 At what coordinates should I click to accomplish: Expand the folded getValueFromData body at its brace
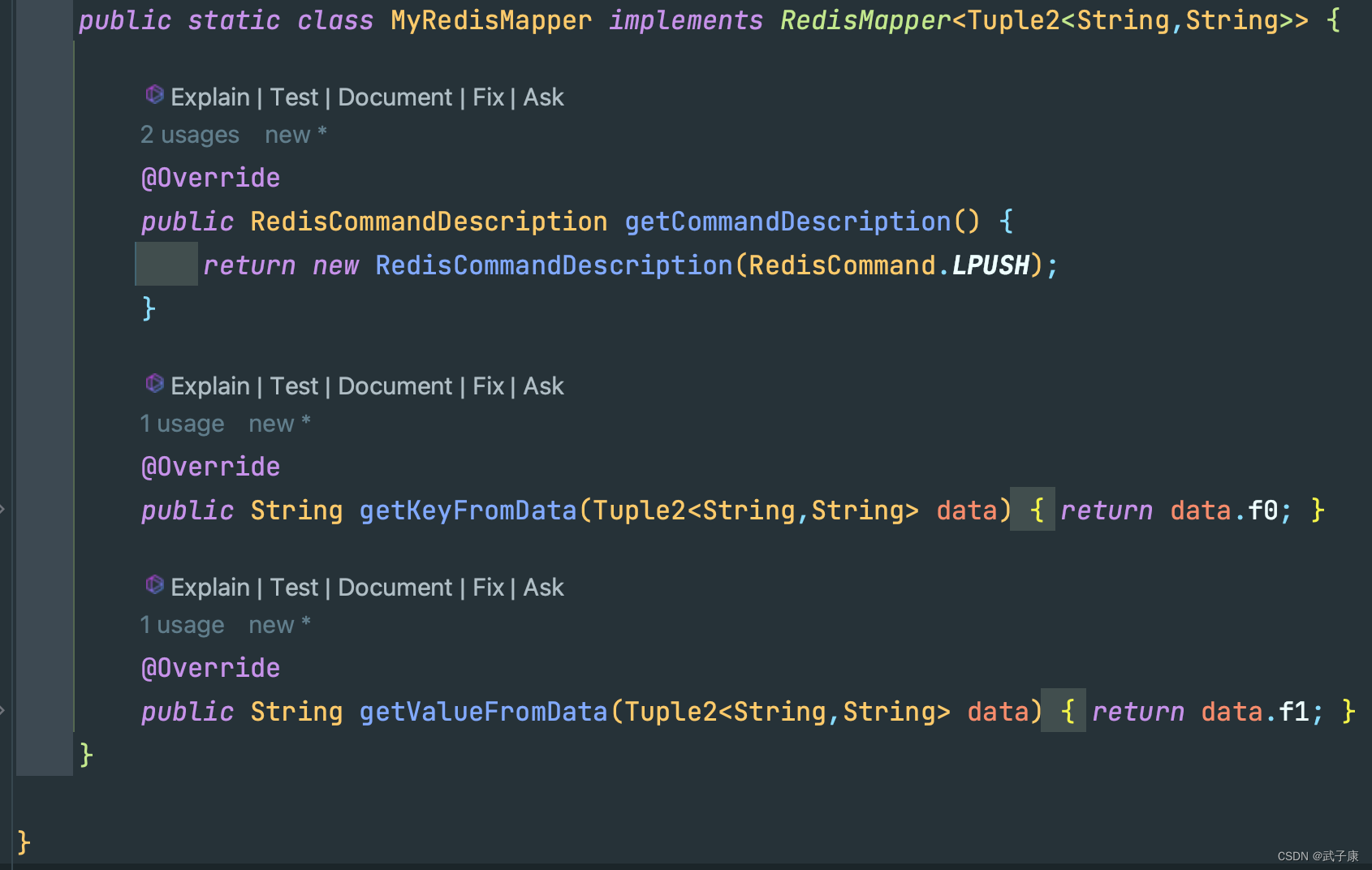pyautogui.click(x=1064, y=711)
